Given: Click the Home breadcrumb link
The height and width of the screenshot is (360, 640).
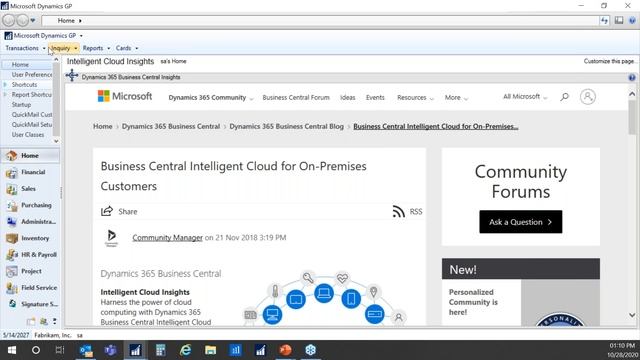Looking at the screenshot, I should [x=102, y=127].
